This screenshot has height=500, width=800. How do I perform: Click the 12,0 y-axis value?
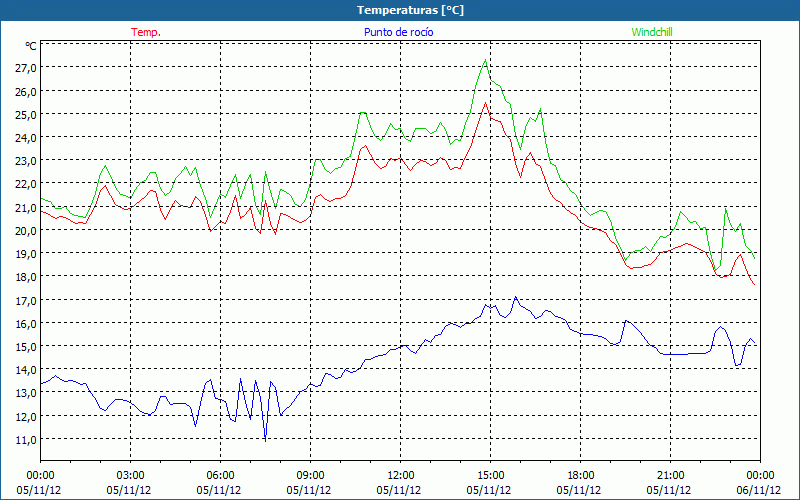26,417
